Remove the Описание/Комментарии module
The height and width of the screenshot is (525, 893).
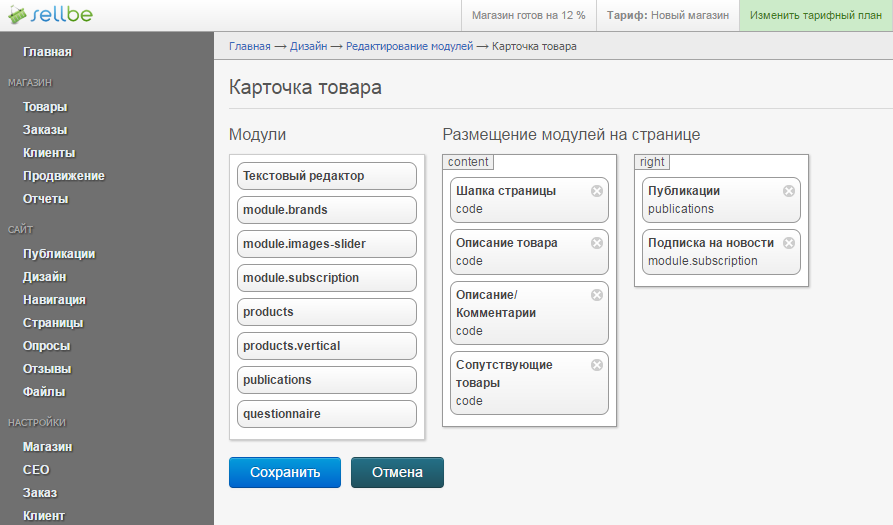597,295
